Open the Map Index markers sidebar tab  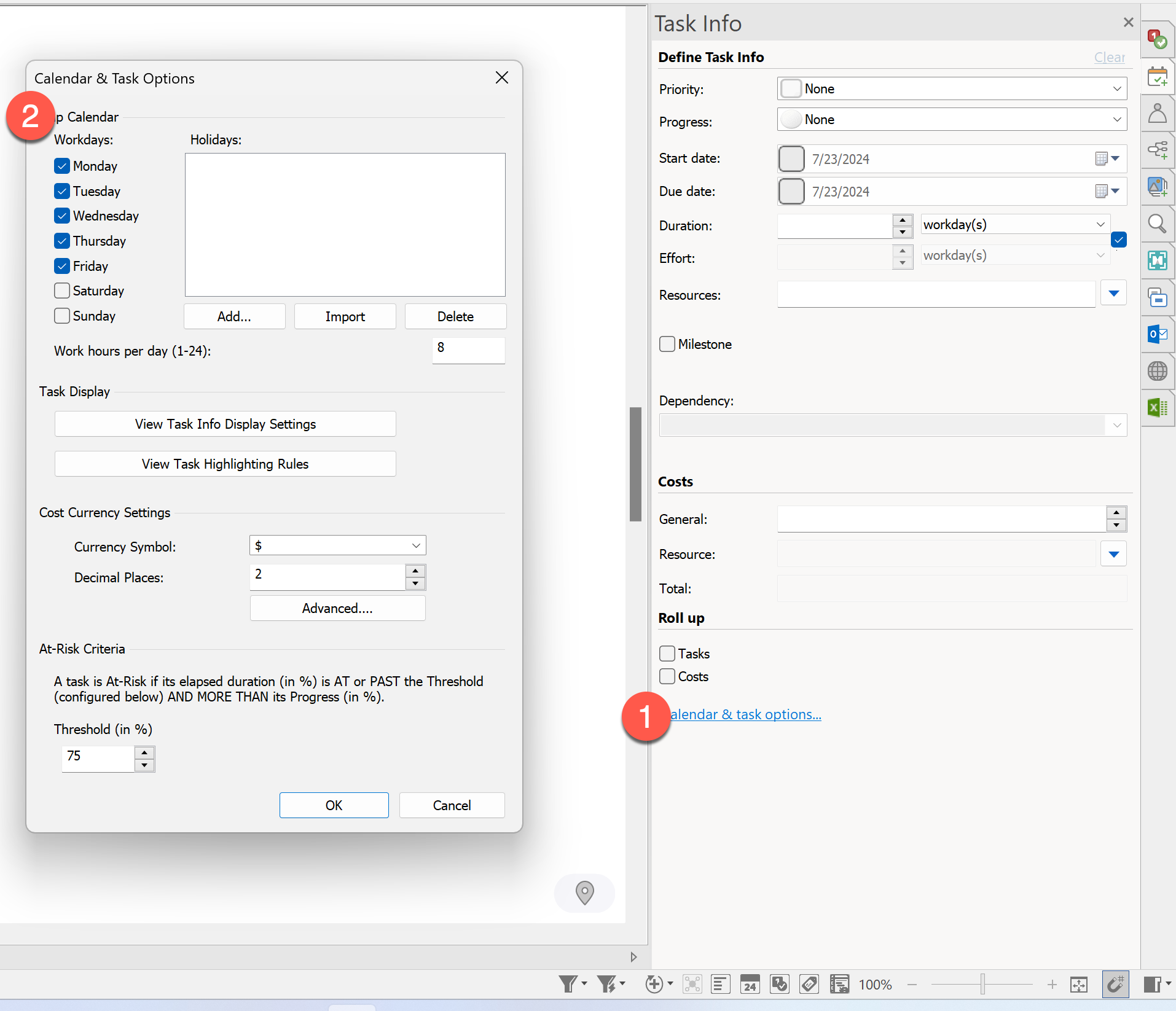coord(1158,40)
